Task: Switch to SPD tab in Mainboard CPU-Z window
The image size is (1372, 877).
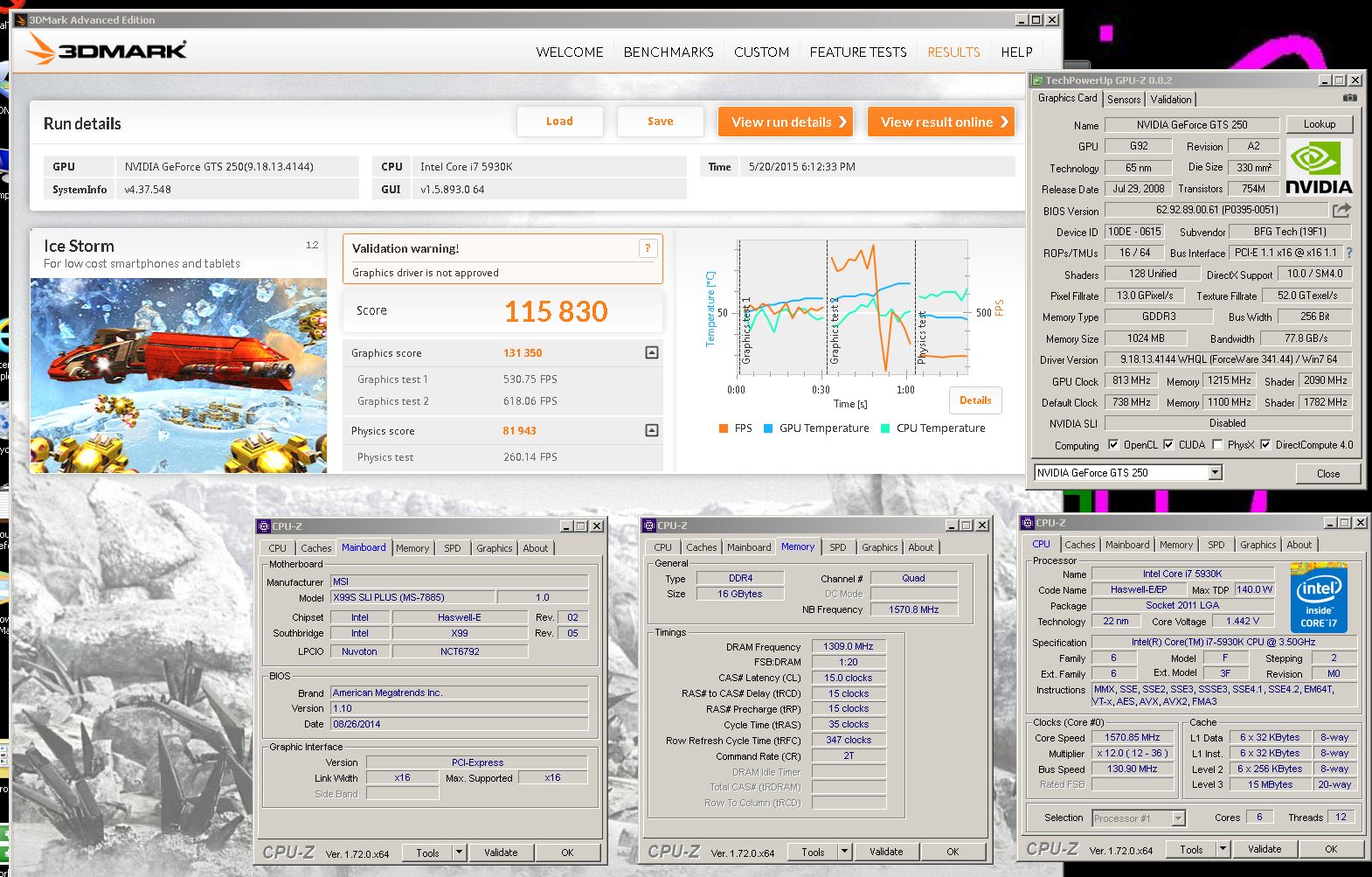Action: [453, 548]
